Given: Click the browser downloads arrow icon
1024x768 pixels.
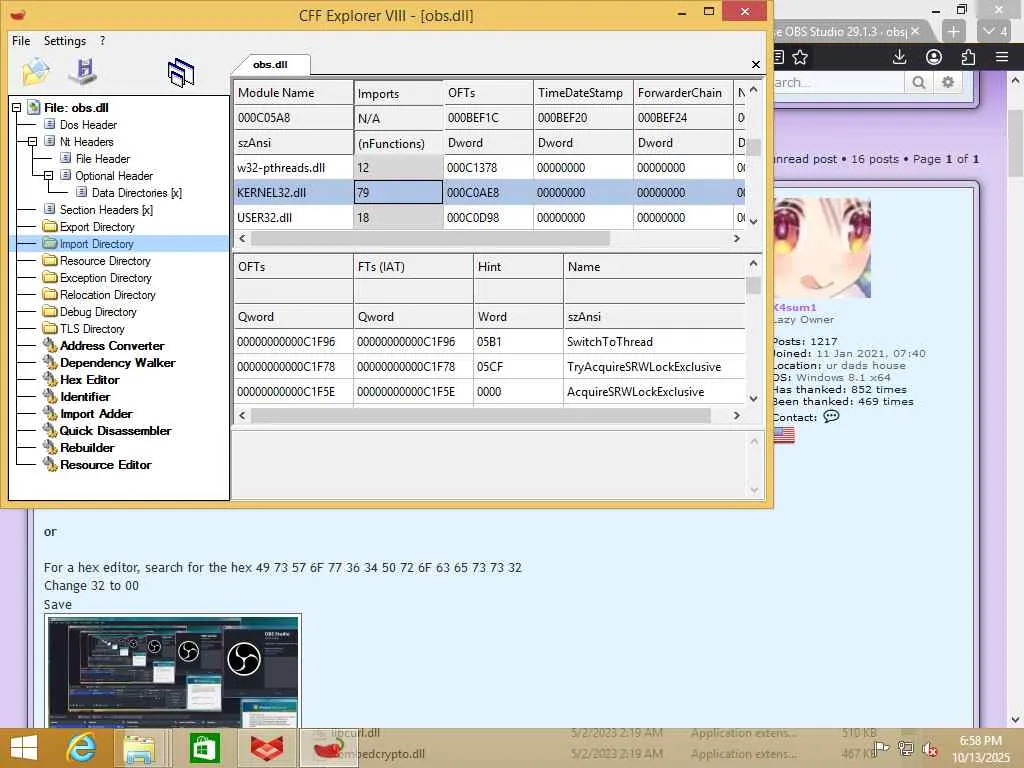Looking at the screenshot, I should tap(899, 57).
